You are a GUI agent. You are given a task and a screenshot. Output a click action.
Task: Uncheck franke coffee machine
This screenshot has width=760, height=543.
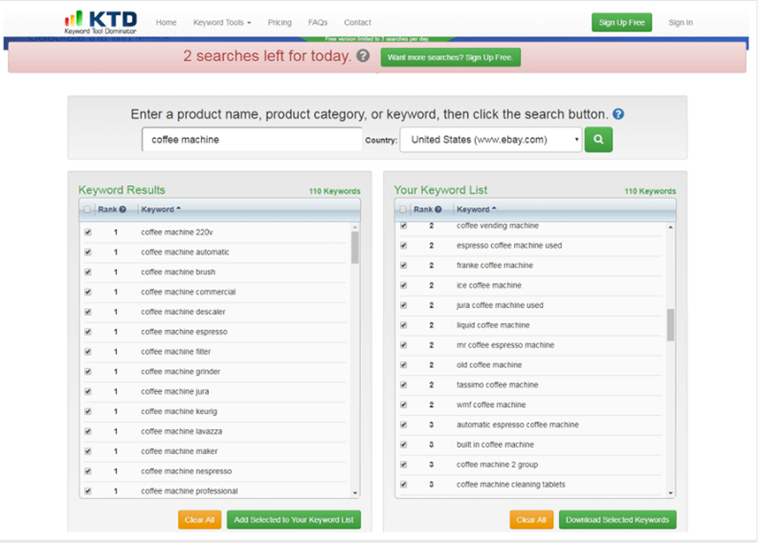tap(403, 265)
